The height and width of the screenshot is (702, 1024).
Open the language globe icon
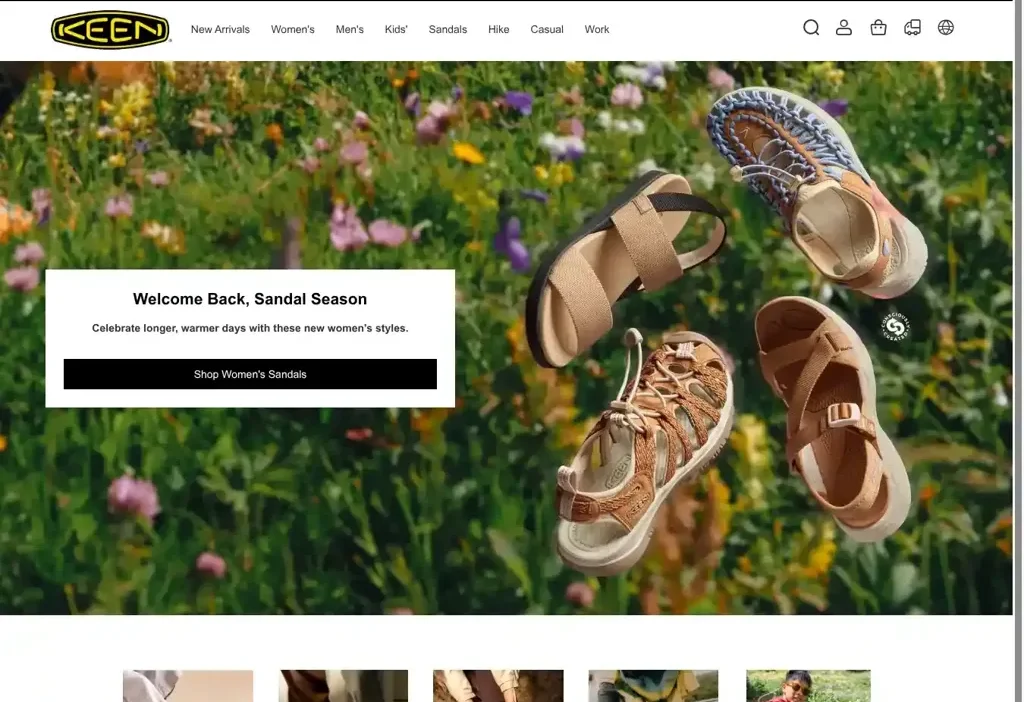tap(946, 27)
